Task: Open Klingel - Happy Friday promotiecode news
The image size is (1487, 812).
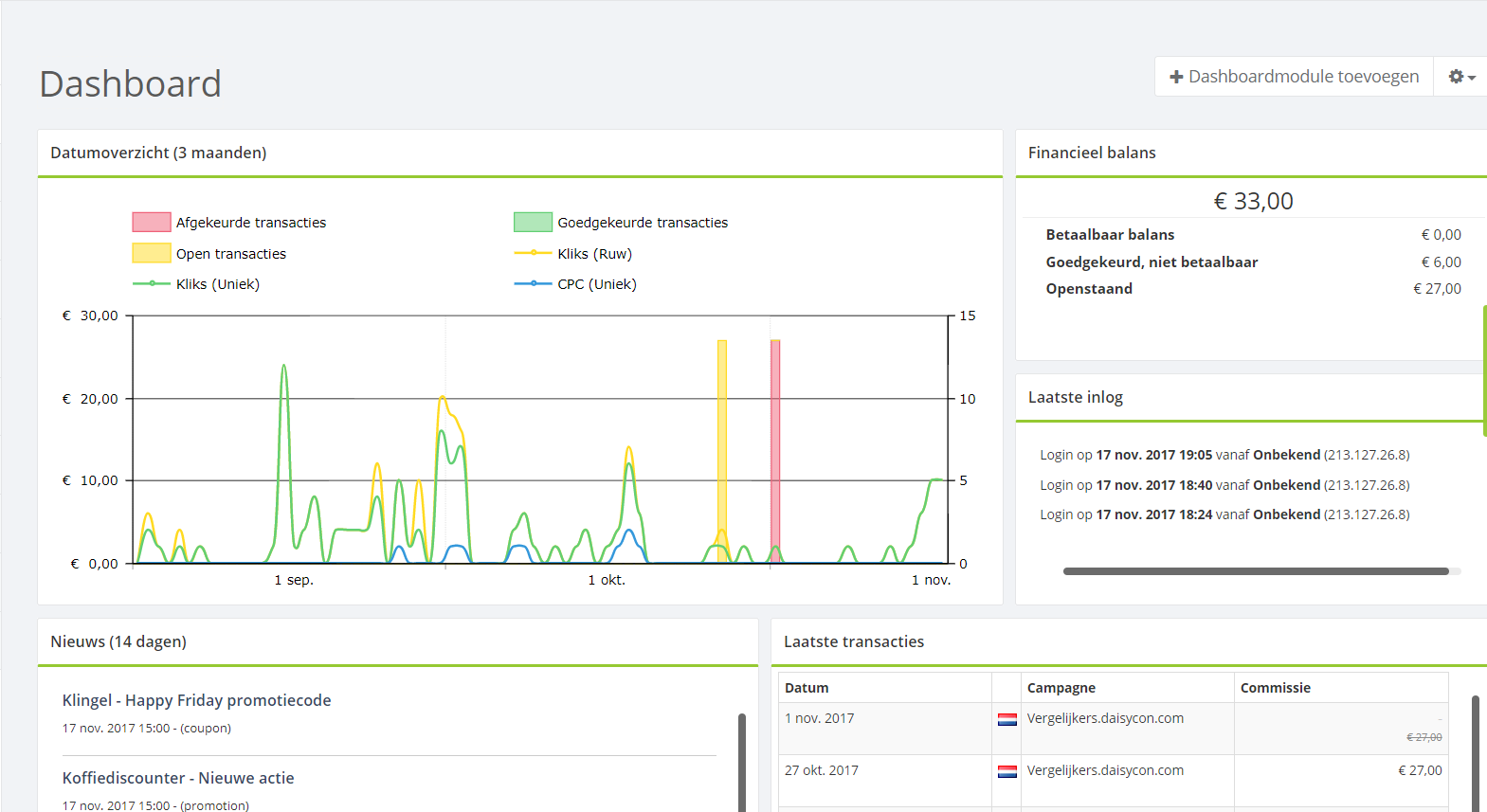Action: point(197,700)
